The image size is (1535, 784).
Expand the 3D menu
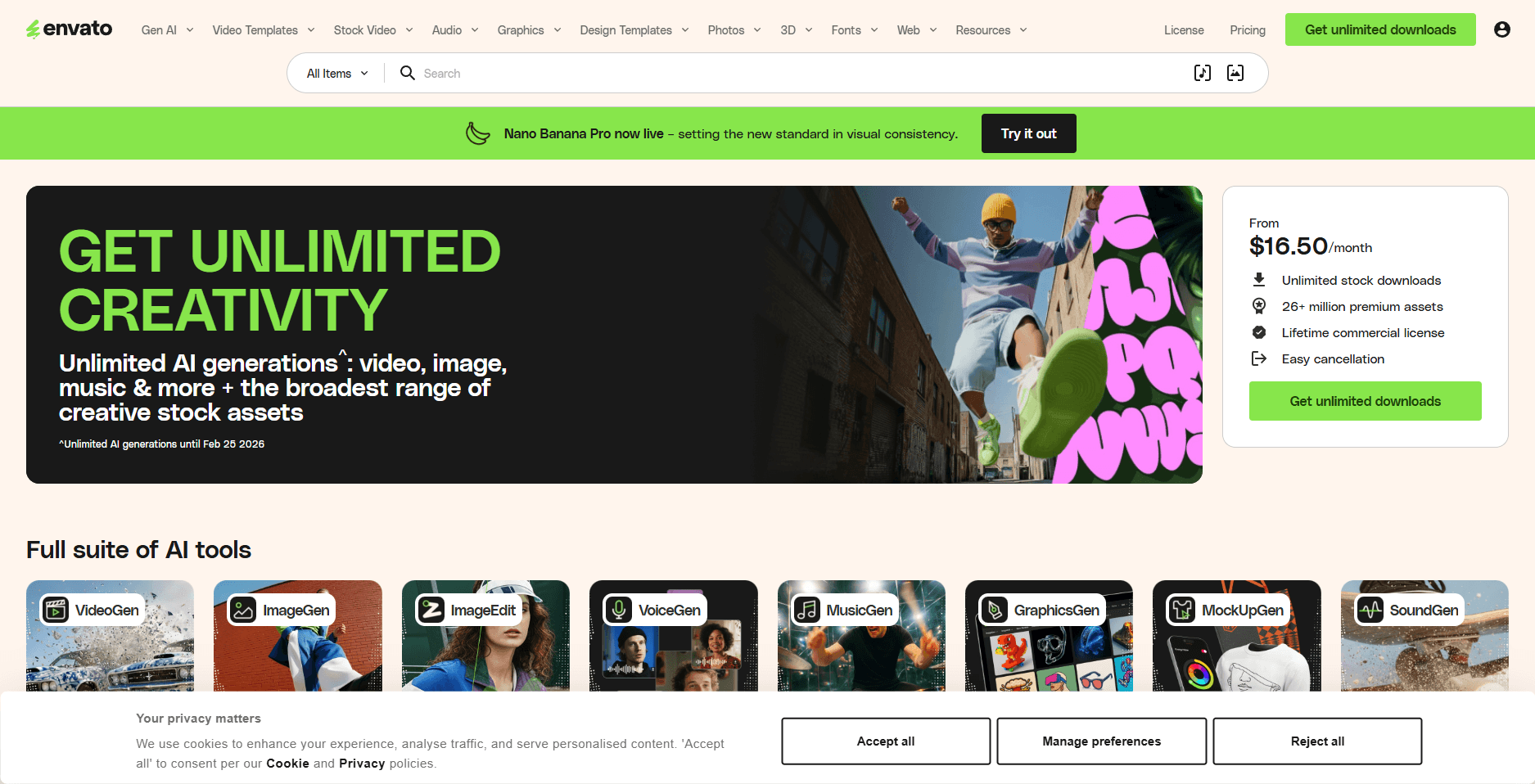[x=797, y=30]
